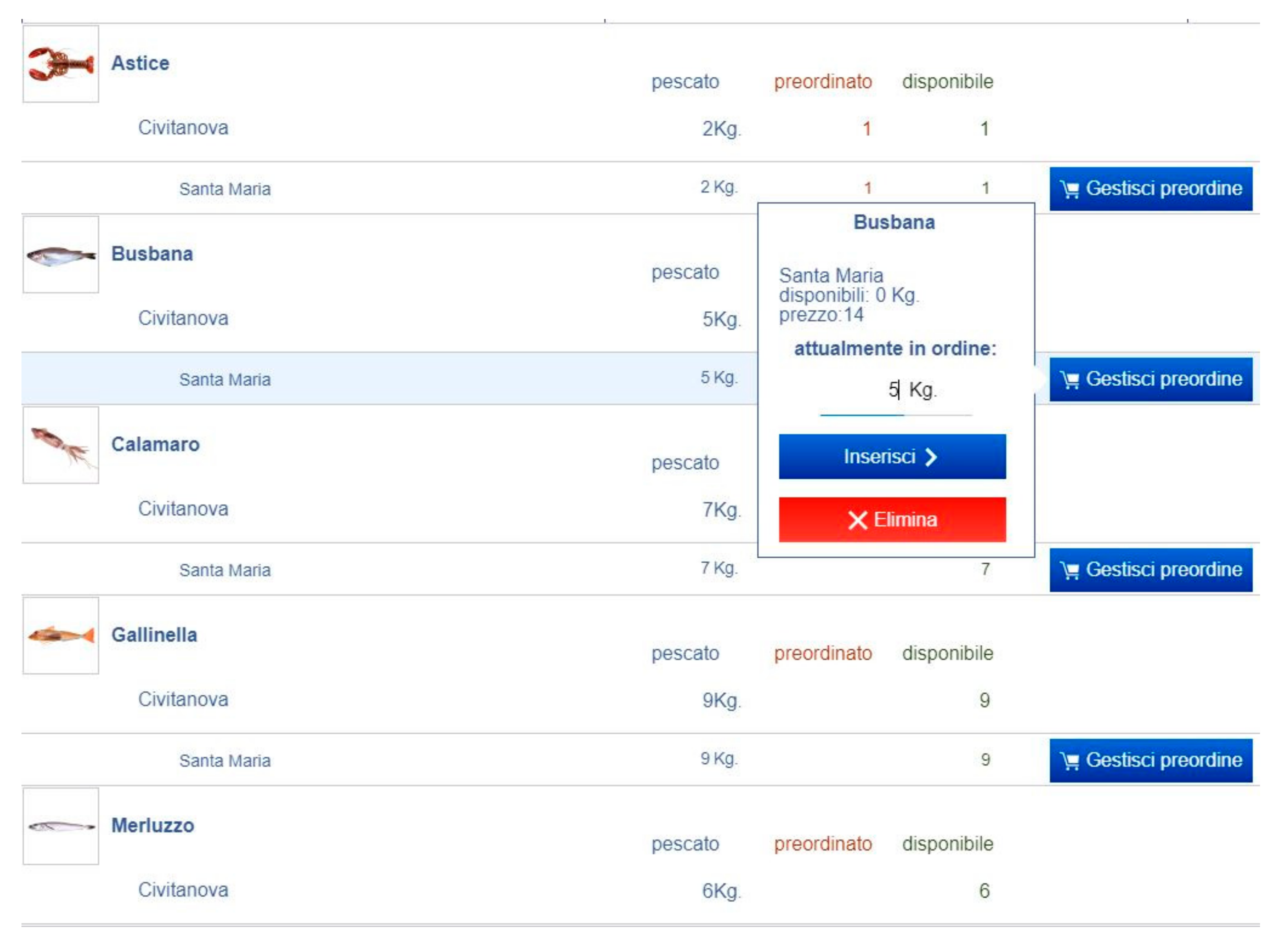1288x948 pixels.
Task: Open the Merluzzo product name link
Action: tap(153, 825)
